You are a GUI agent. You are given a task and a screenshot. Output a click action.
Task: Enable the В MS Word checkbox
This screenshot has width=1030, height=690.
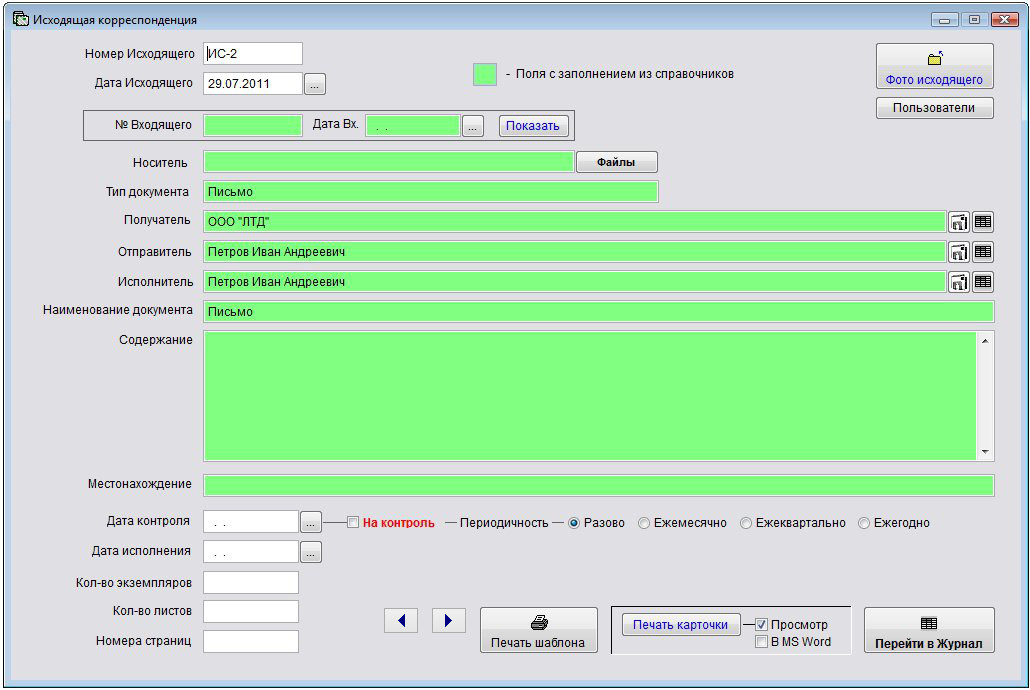761,641
